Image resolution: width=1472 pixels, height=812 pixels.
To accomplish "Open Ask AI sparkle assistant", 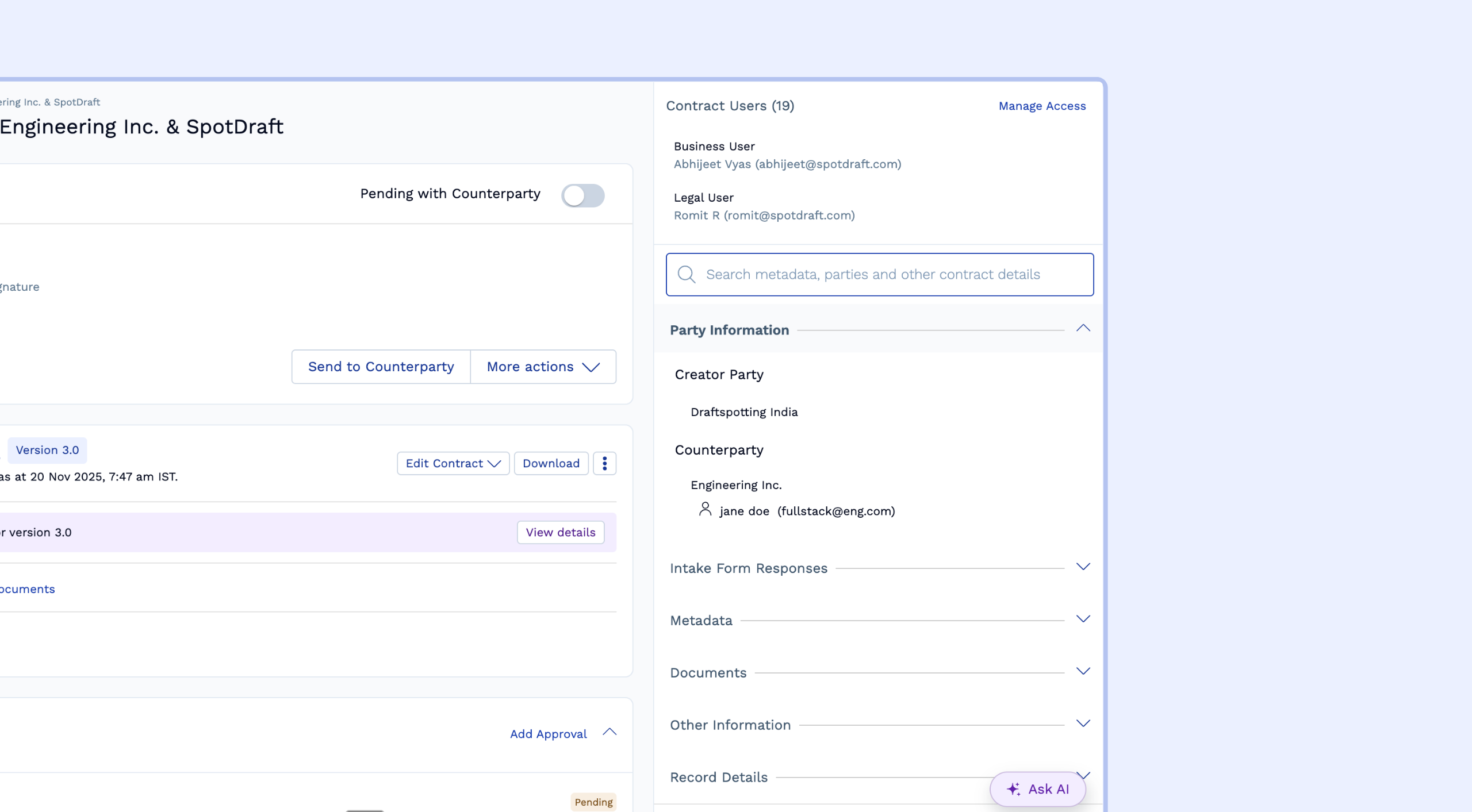I will pyautogui.click(x=1037, y=789).
